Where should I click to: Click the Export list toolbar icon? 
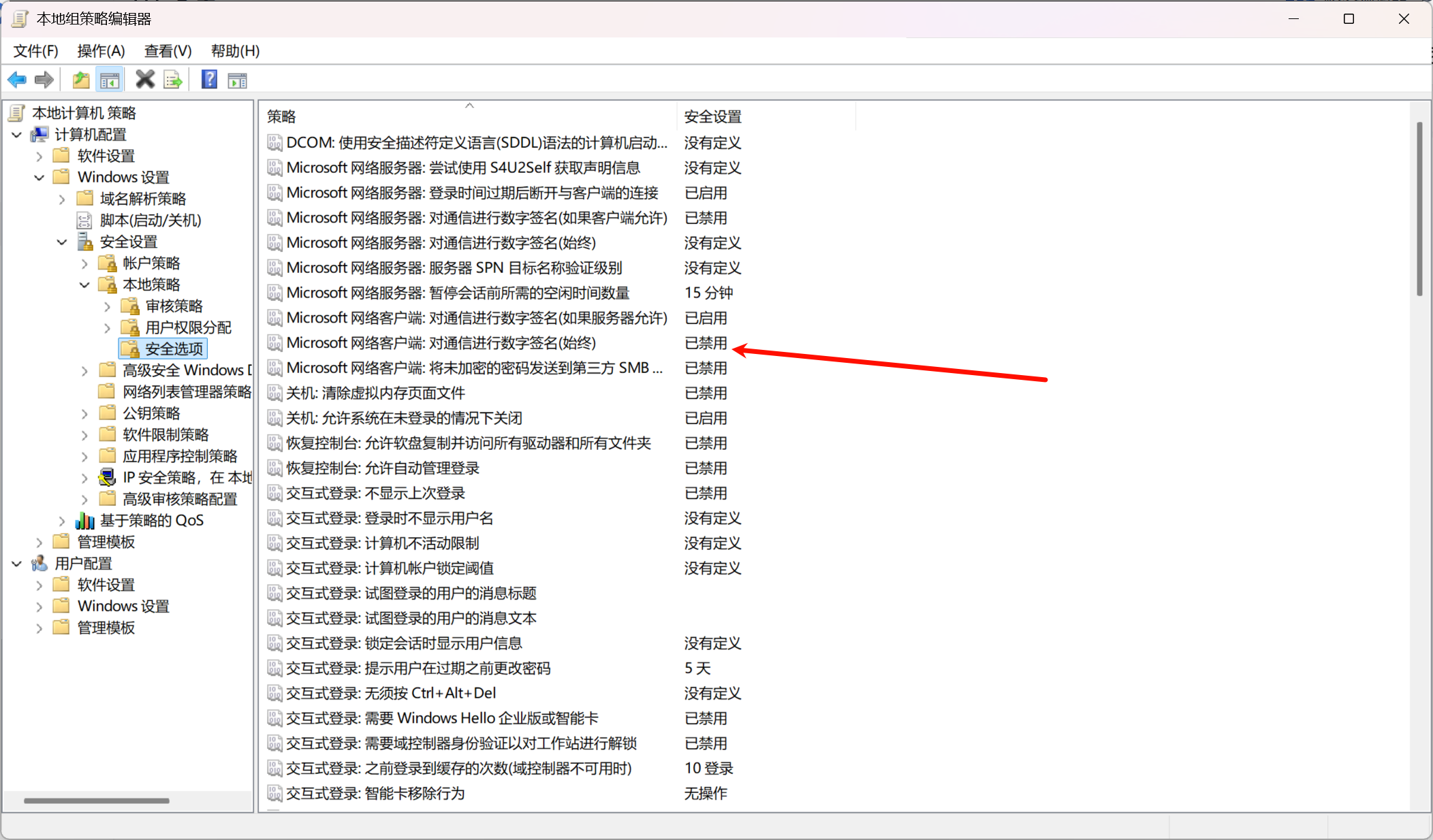click(x=173, y=80)
